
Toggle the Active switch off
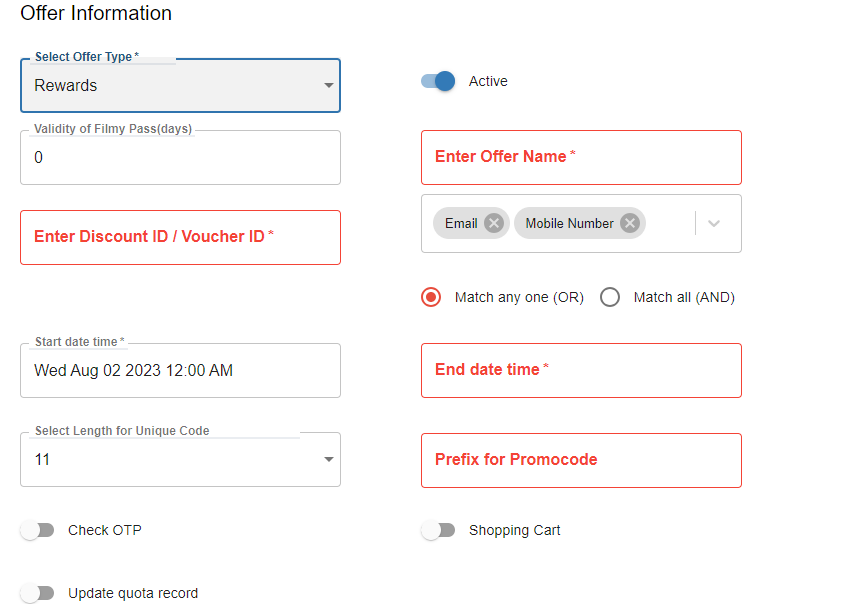(x=438, y=81)
